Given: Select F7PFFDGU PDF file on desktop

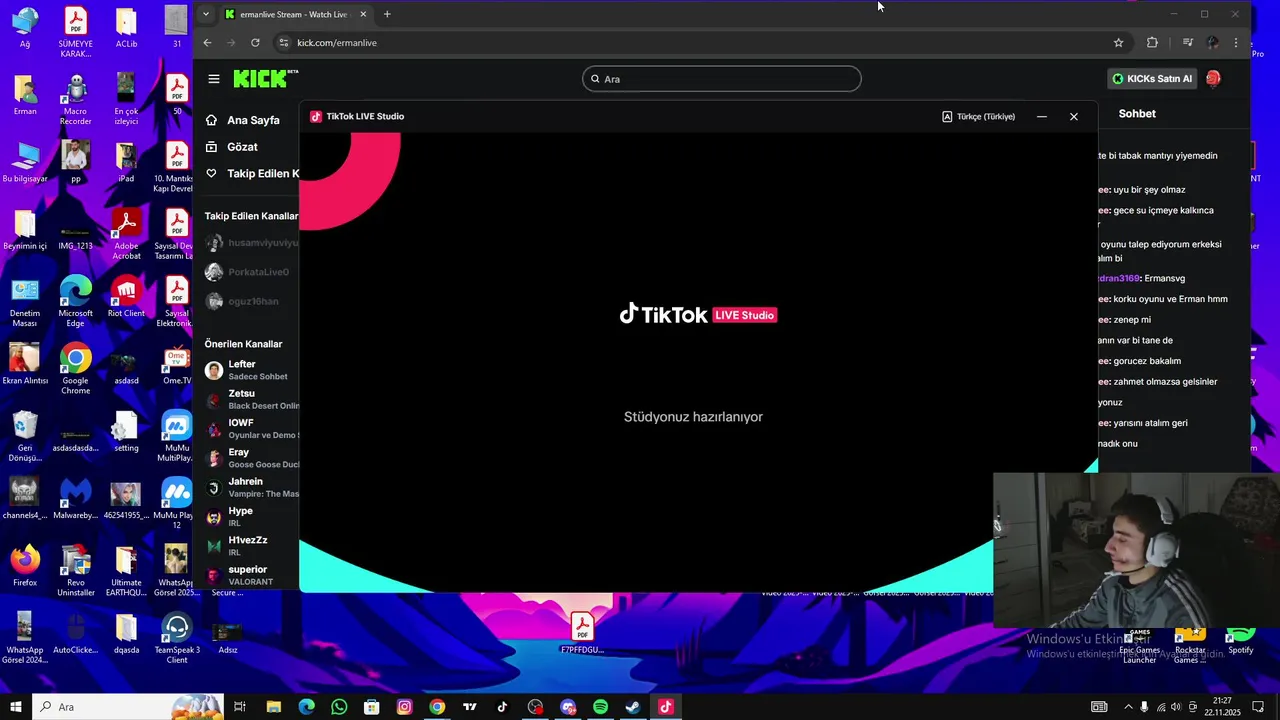Looking at the screenshot, I should coord(582,635).
